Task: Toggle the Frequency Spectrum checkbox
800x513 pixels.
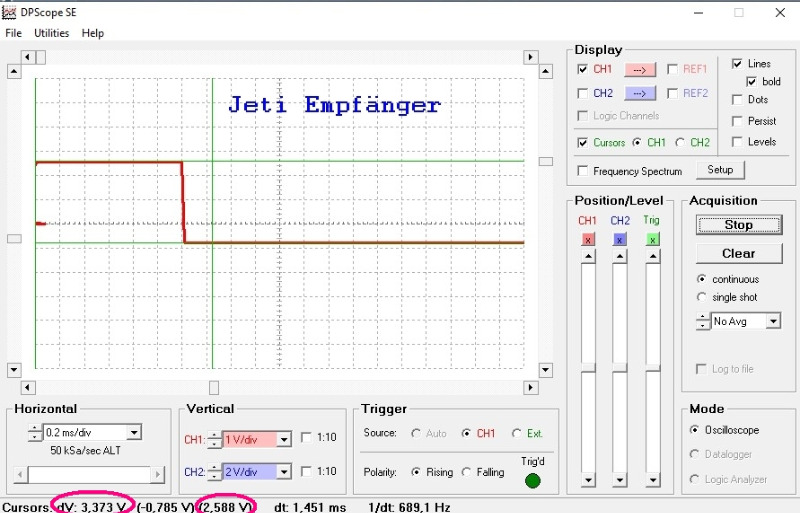Action: 582,170
